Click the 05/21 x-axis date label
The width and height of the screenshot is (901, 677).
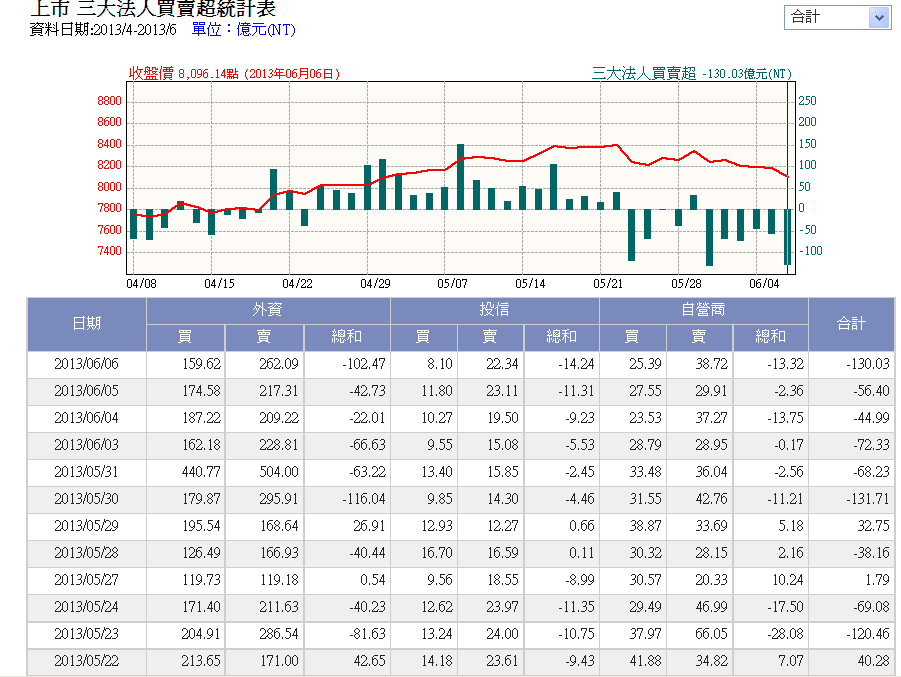(608, 284)
